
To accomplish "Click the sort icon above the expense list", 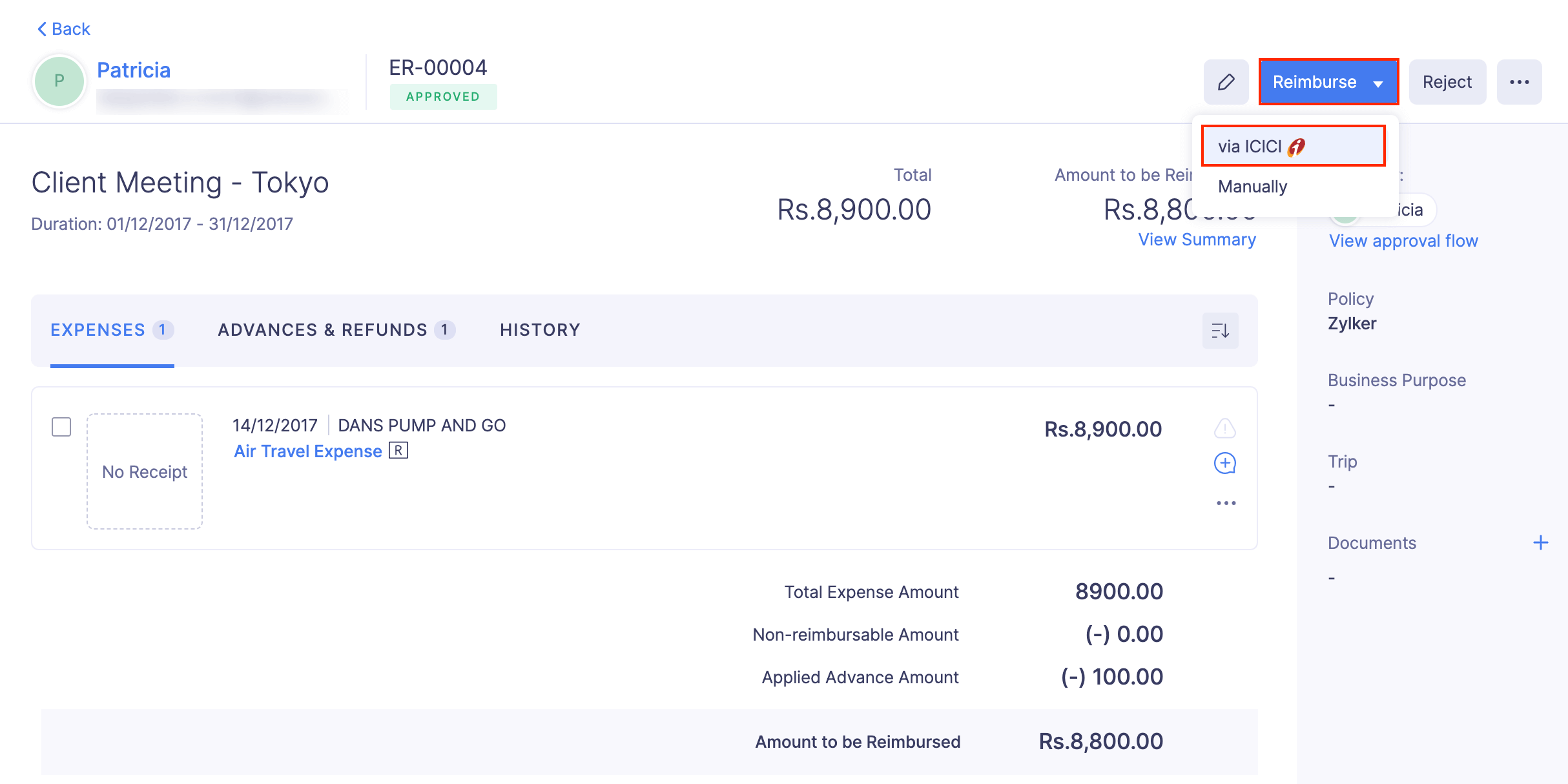I will tap(1219, 330).
